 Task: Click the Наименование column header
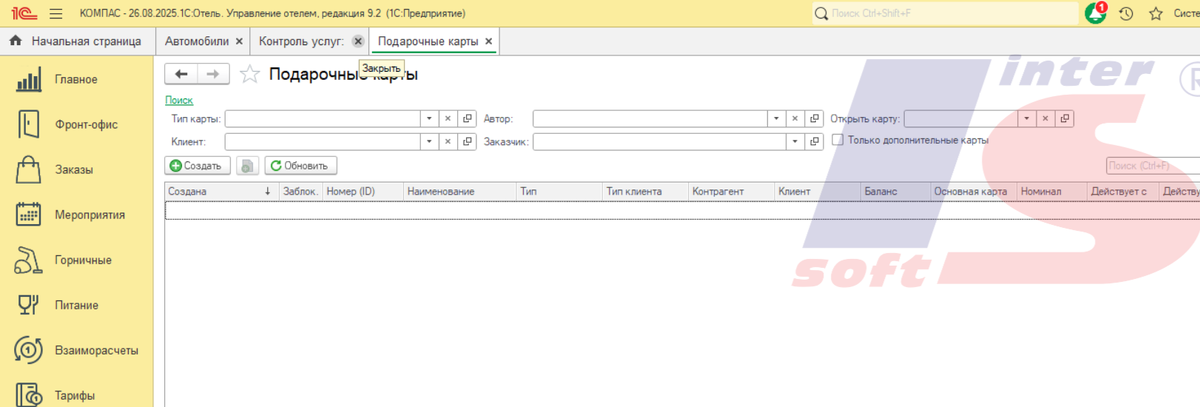click(x=460, y=190)
